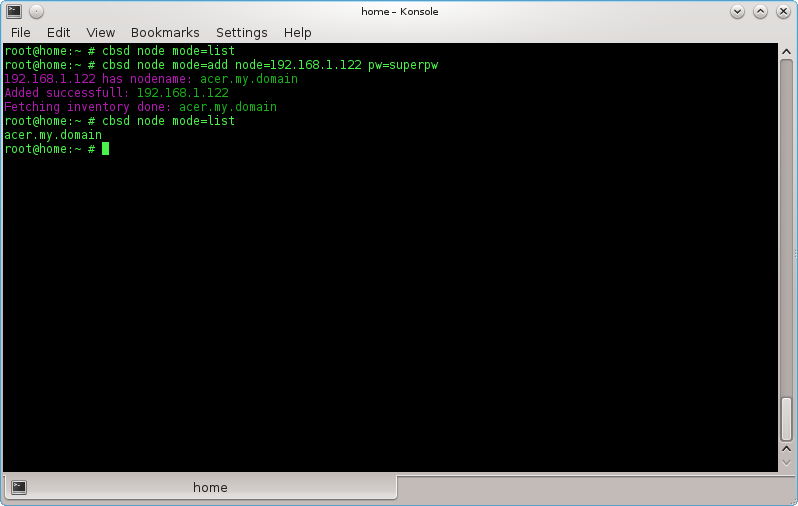Click the 'home – Konsole' window title
798x506 pixels.
(x=400, y=11)
